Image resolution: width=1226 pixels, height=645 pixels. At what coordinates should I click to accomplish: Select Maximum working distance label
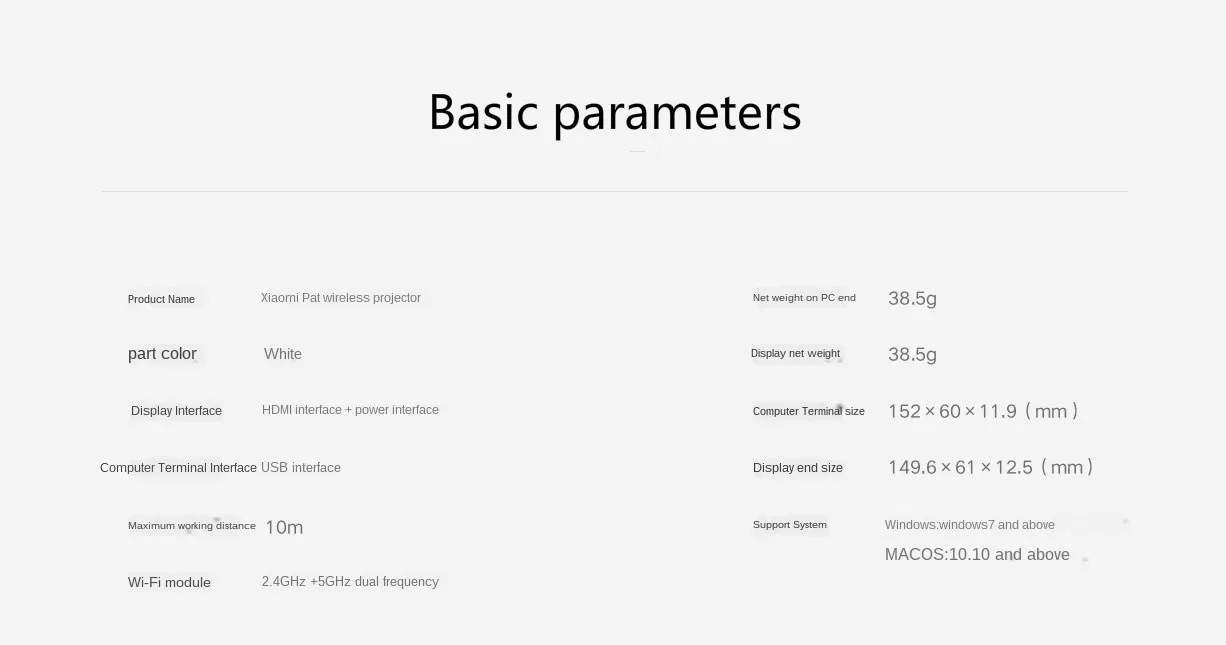point(192,526)
